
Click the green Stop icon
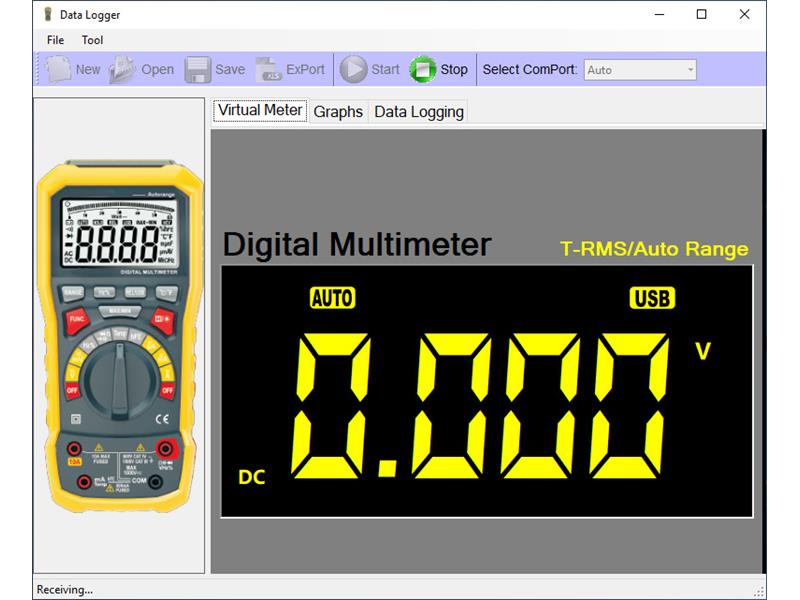[x=422, y=69]
